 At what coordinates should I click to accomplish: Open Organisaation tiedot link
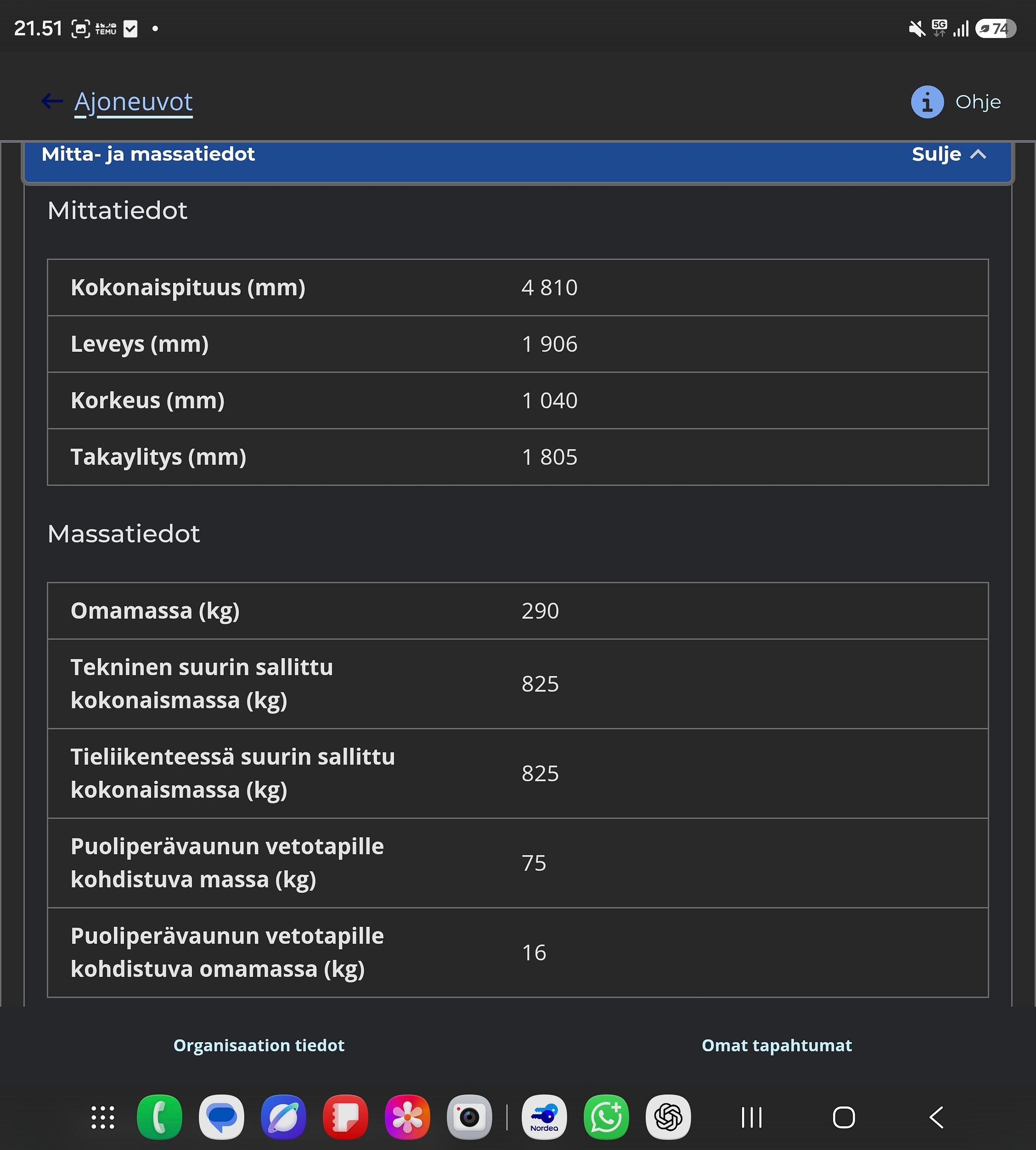tap(259, 1045)
